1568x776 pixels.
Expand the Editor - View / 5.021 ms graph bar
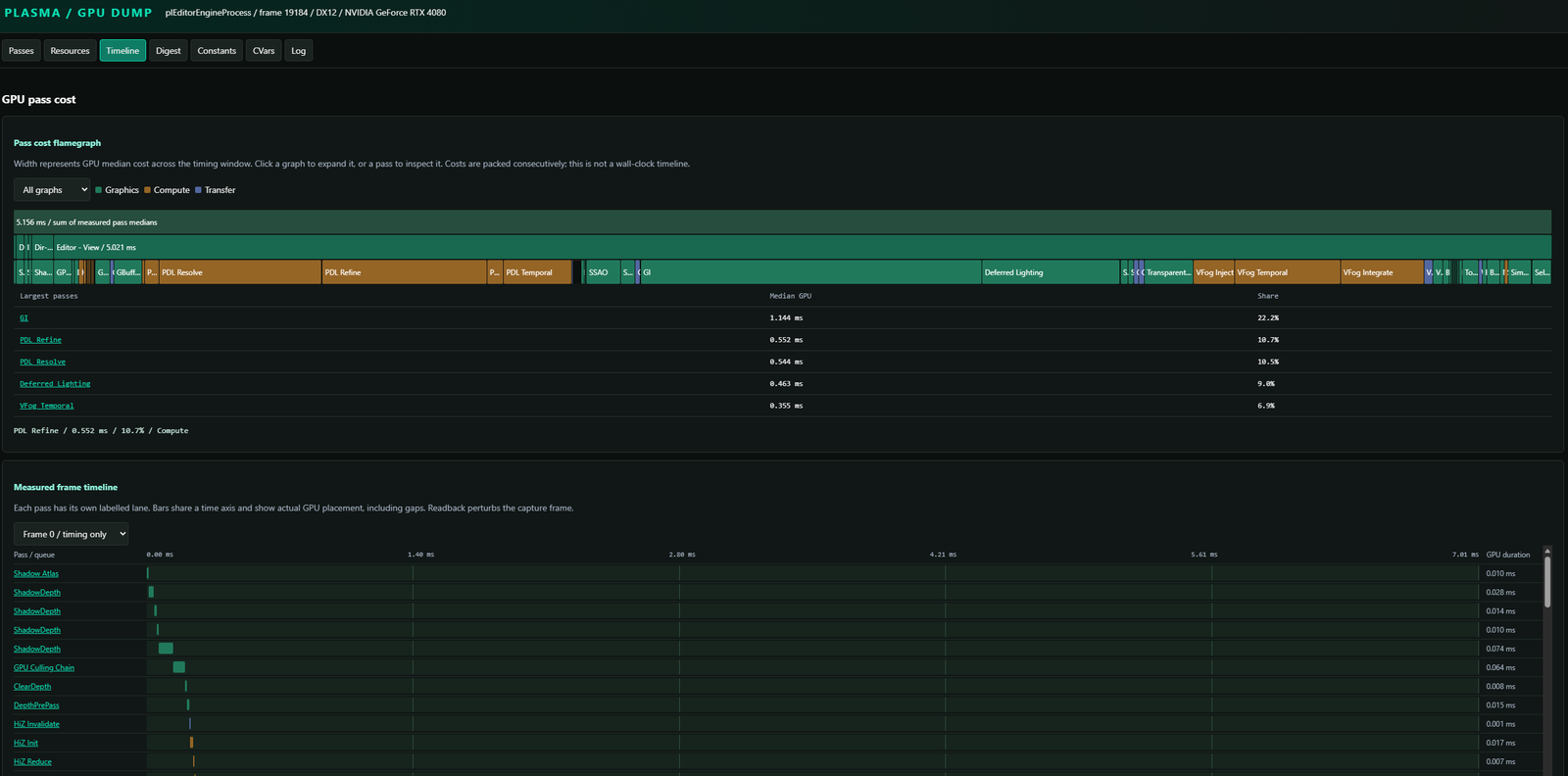[802, 247]
